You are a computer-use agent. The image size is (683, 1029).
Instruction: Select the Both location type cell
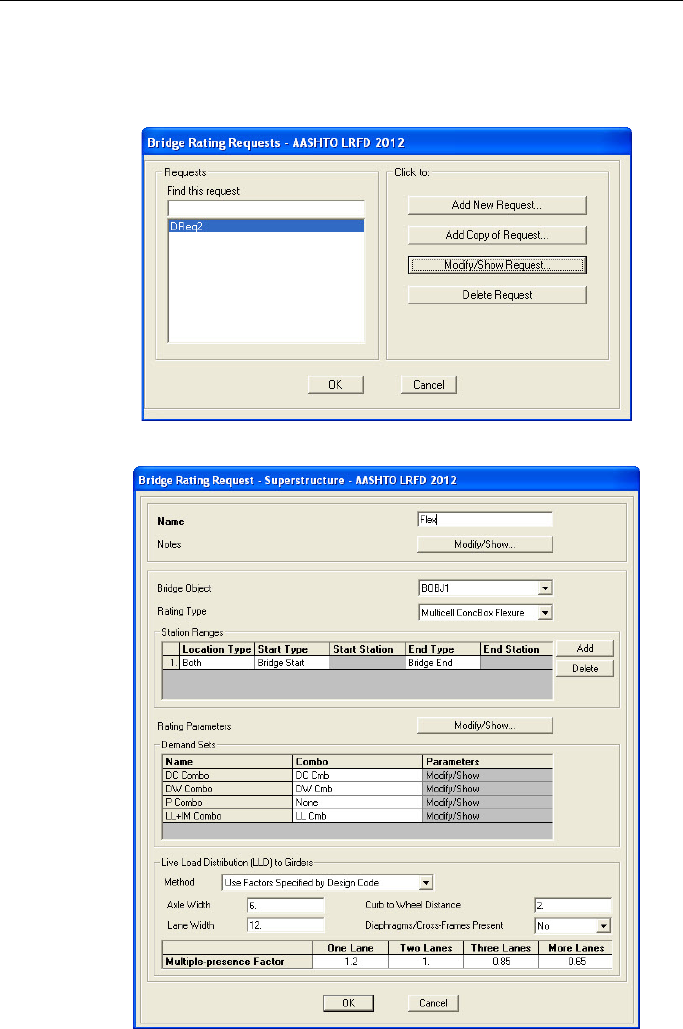217,663
